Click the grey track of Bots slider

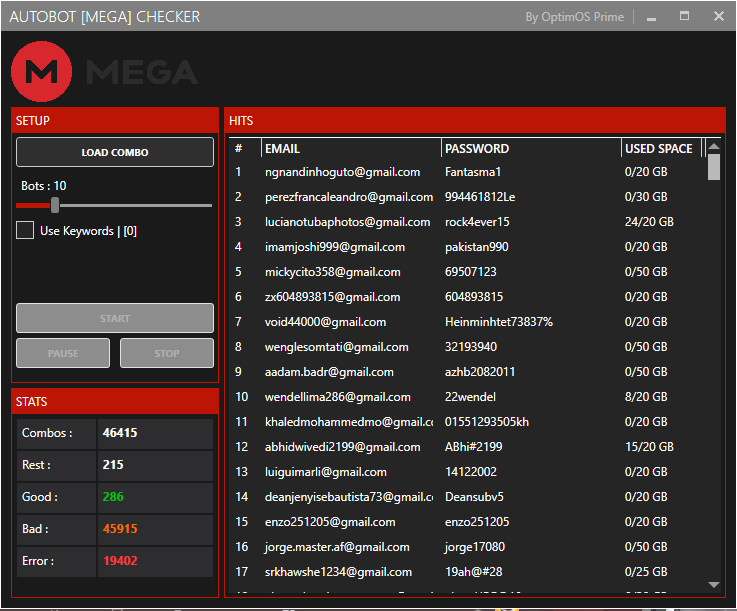point(136,205)
